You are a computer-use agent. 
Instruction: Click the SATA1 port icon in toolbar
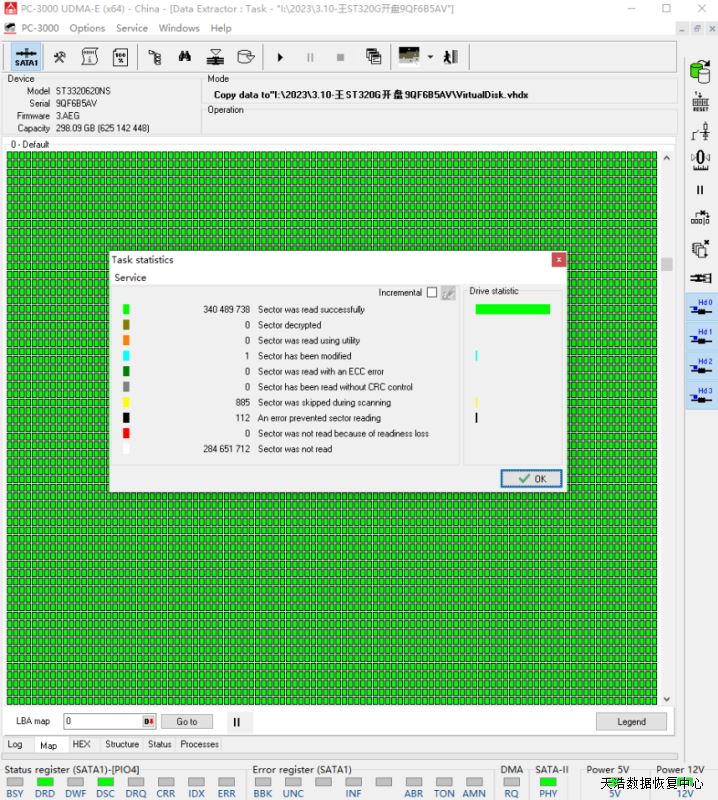[26, 57]
